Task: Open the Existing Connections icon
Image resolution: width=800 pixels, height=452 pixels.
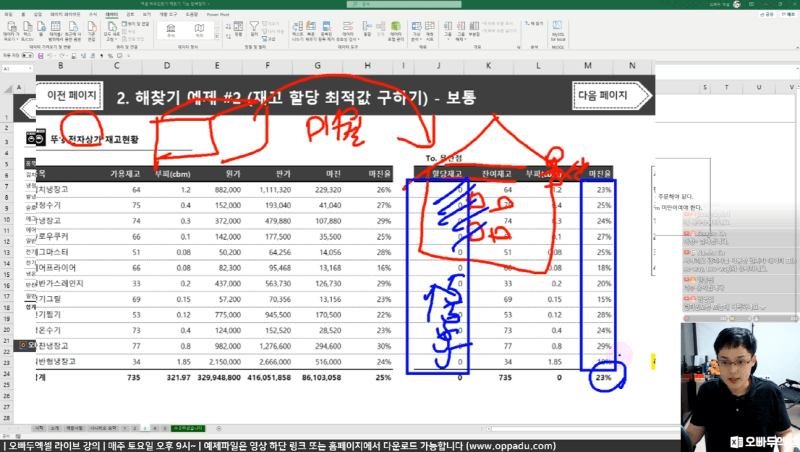Action: pyautogui.click(x=92, y=30)
